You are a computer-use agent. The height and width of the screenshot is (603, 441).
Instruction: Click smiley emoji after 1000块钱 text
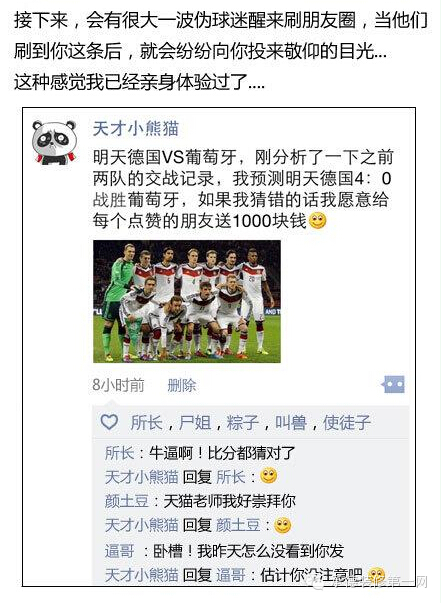click(318, 221)
